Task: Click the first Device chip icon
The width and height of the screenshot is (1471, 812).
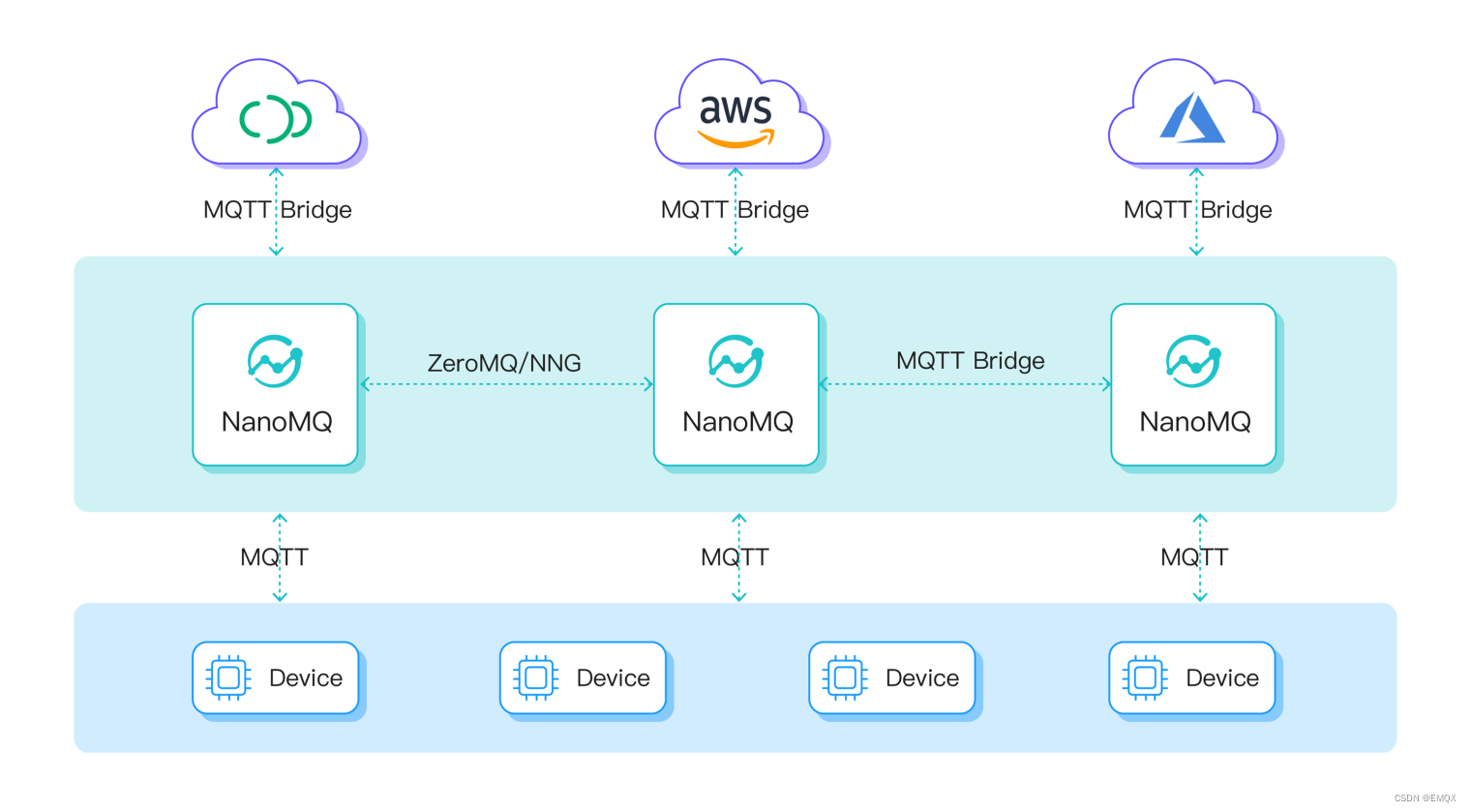Action: coord(228,678)
